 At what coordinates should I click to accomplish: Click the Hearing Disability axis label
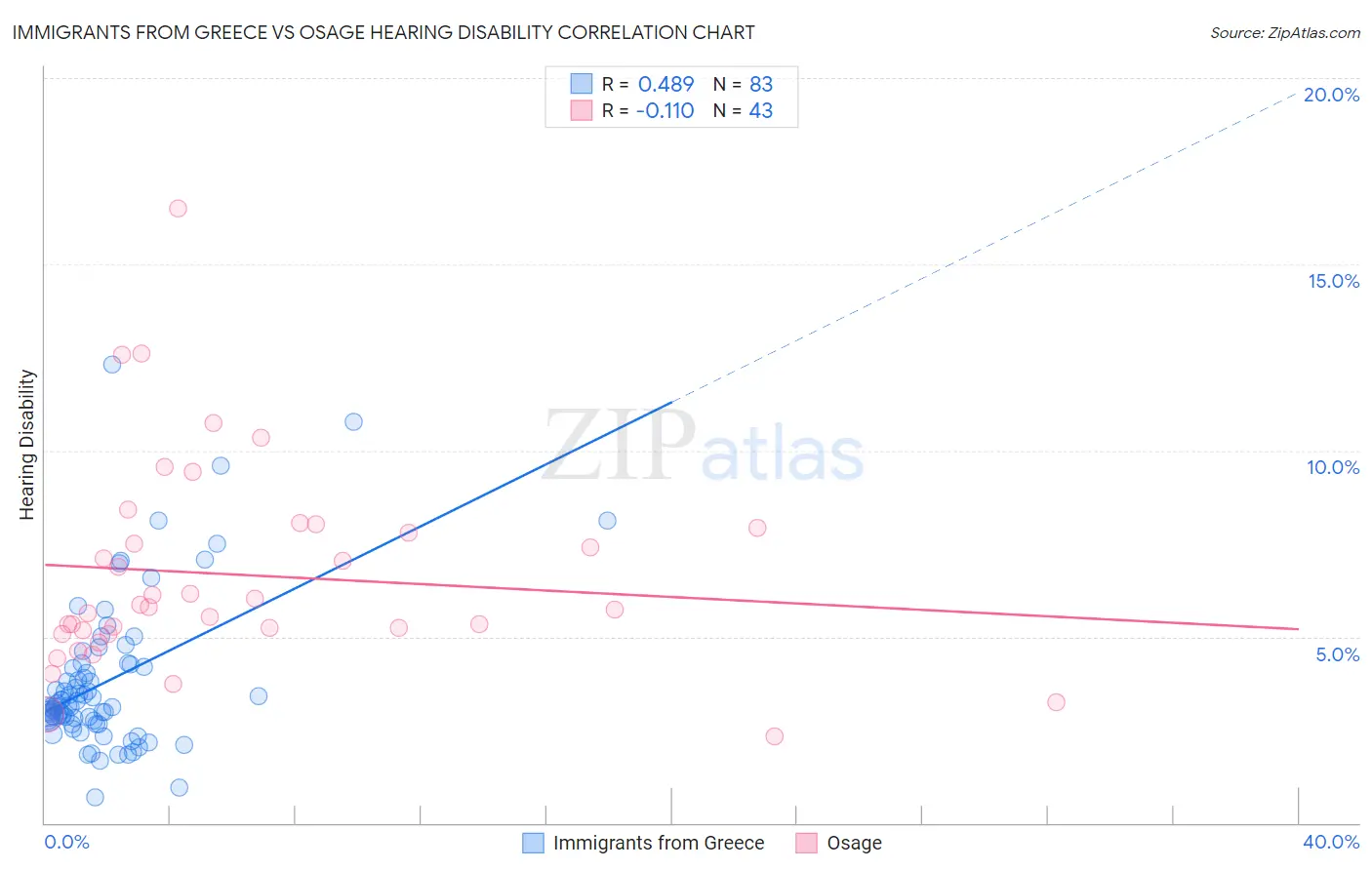click(27, 445)
